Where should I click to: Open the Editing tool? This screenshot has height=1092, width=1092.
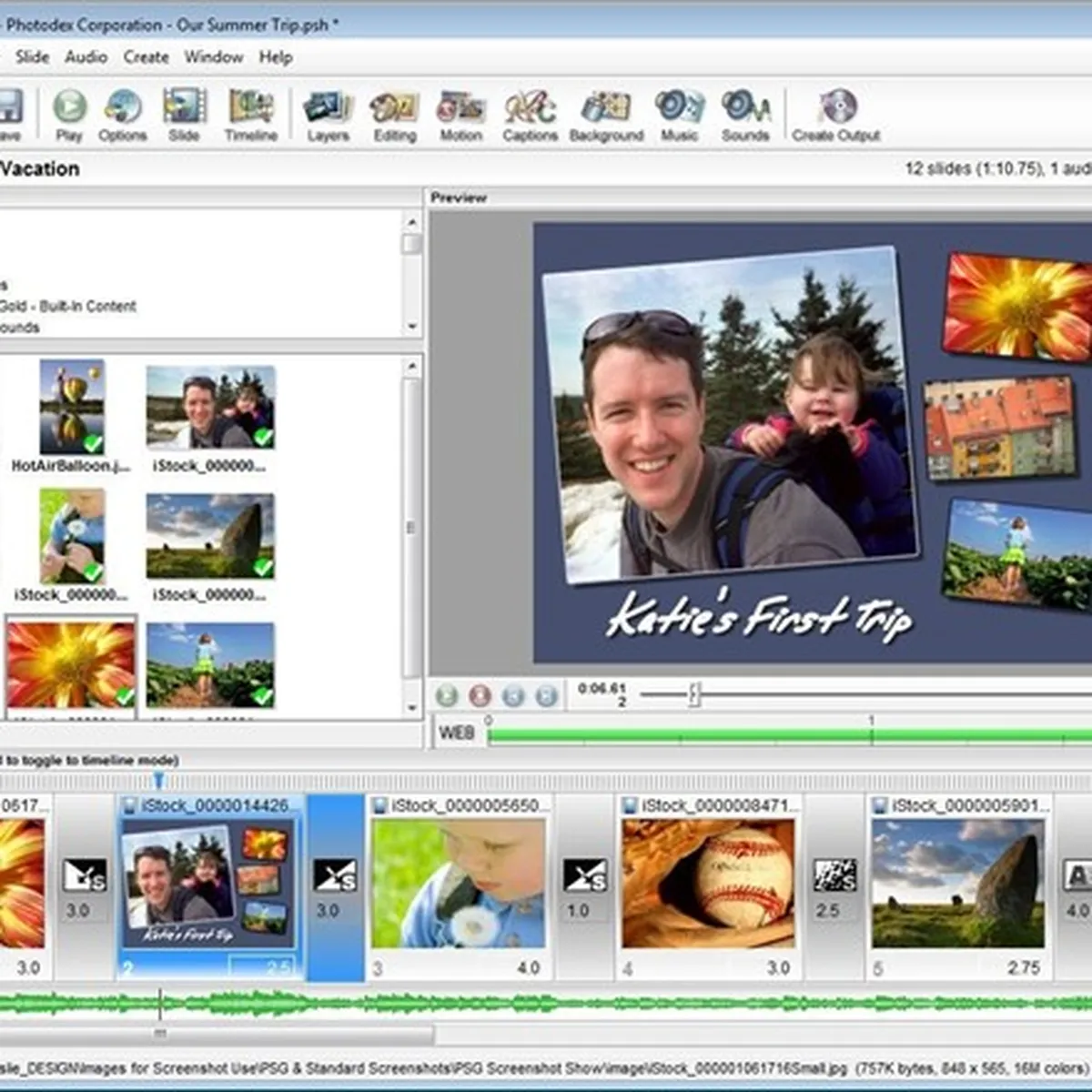[394, 107]
